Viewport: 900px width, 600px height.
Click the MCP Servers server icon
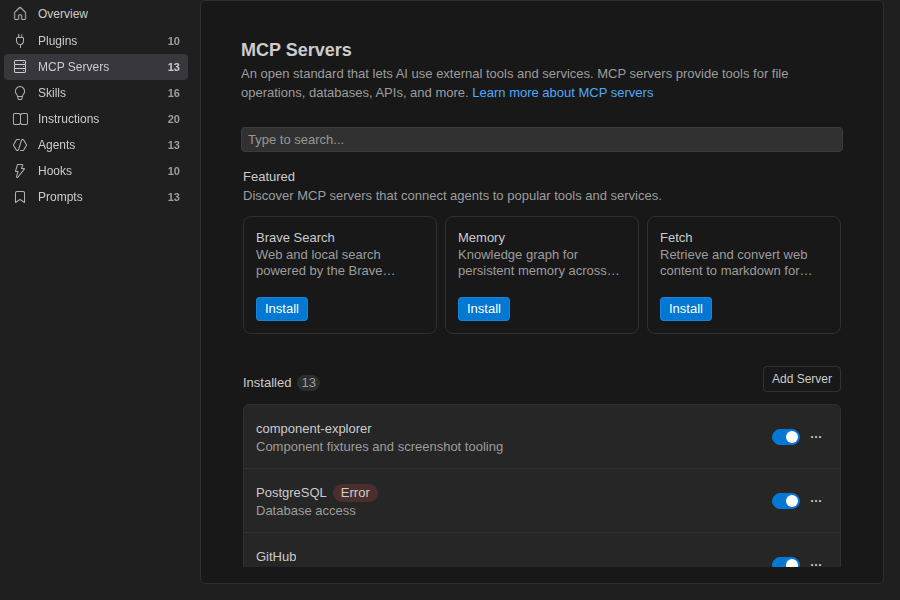tap(20, 67)
